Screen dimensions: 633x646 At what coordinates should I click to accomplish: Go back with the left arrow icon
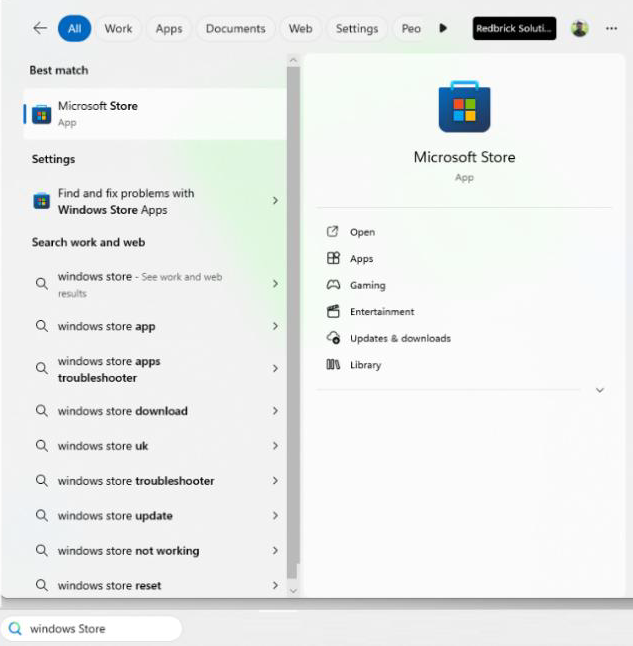click(x=40, y=28)
